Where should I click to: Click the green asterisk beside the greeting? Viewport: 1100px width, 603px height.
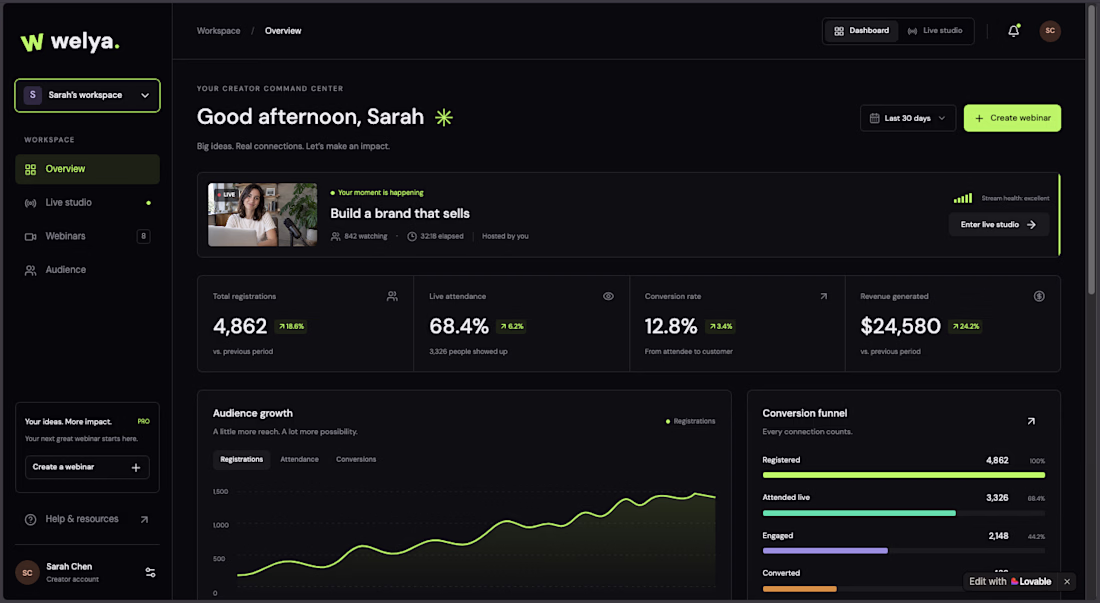pyautogui.click(x=443, y=117)
